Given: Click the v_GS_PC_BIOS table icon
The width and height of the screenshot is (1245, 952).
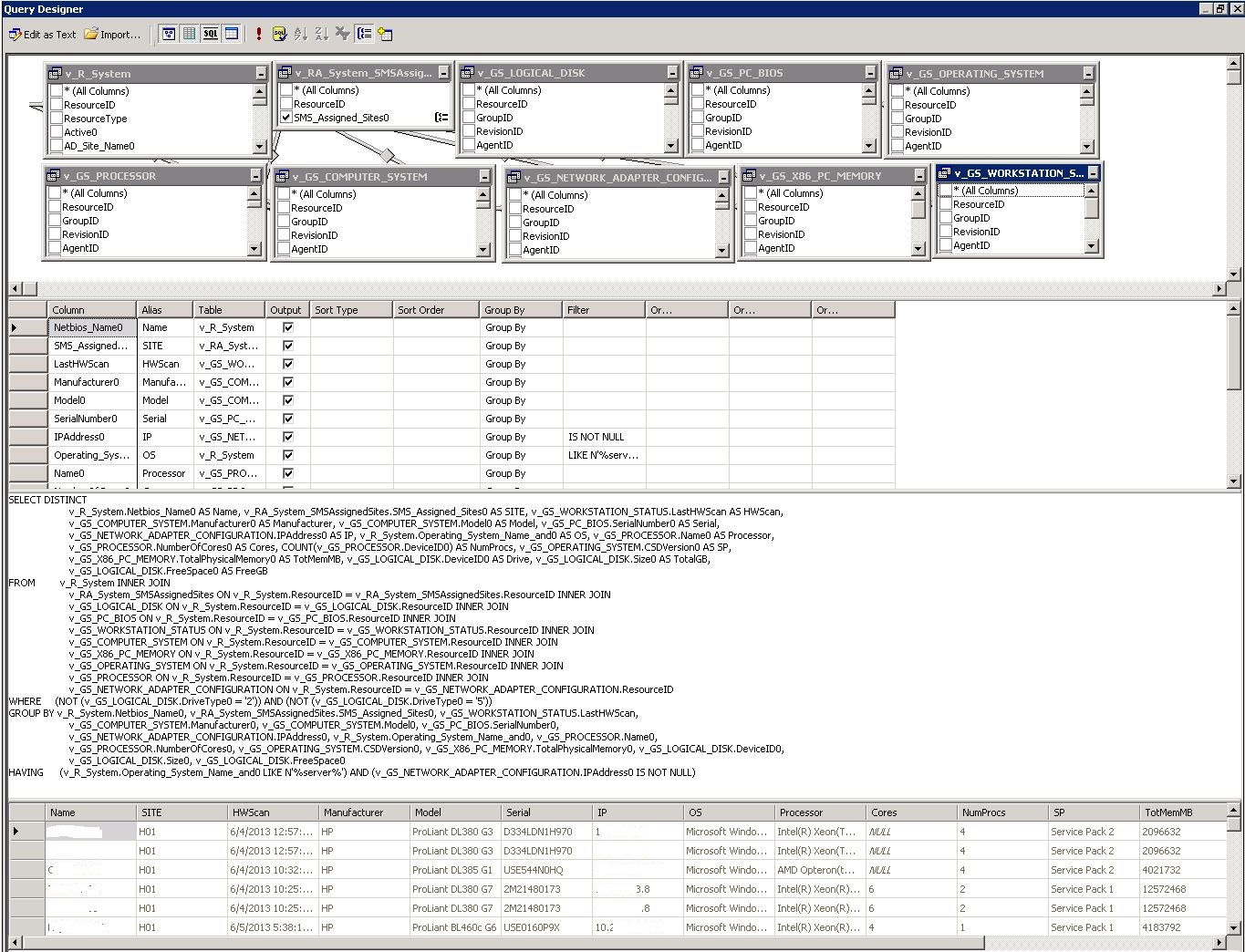Looking at the screenshot, I should 697,73.
